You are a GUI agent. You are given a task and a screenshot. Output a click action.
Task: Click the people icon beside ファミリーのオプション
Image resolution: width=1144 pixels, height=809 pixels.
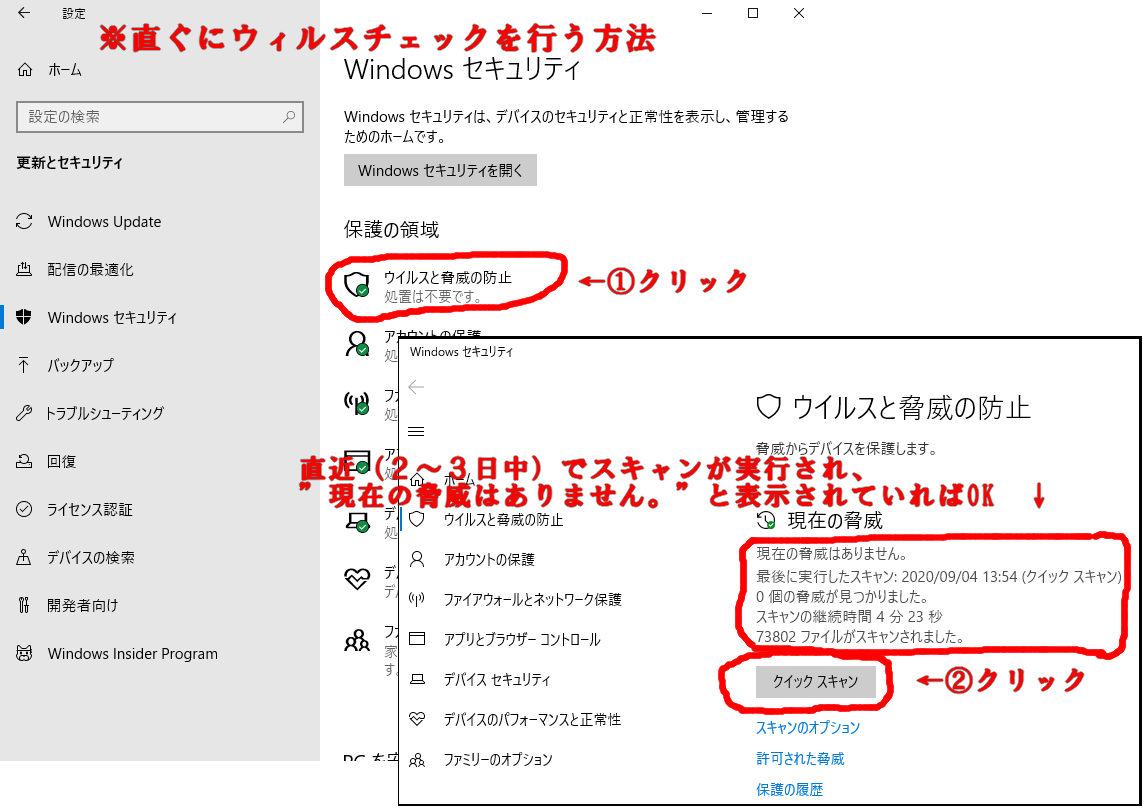417,760
